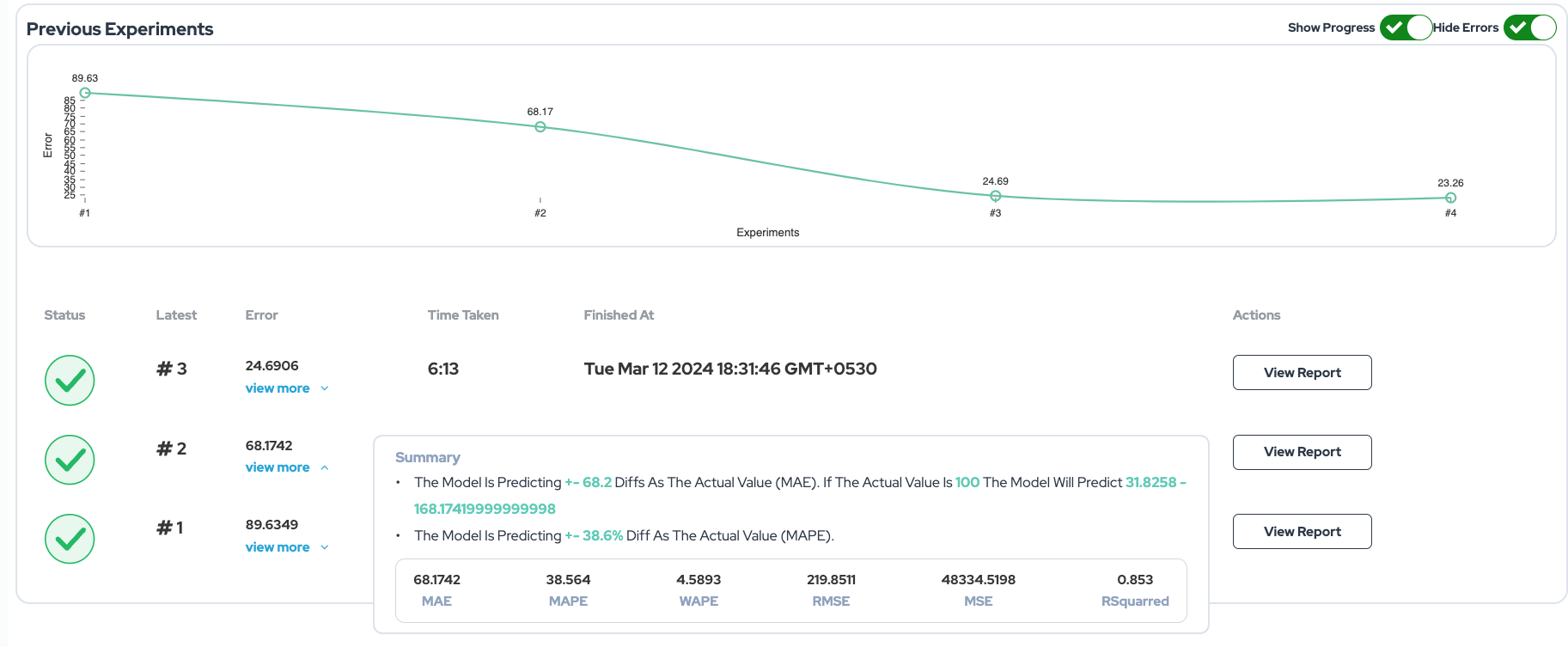Click the Finished At column header
This screenshot has height=647, width=1568.
coord(619,315)
